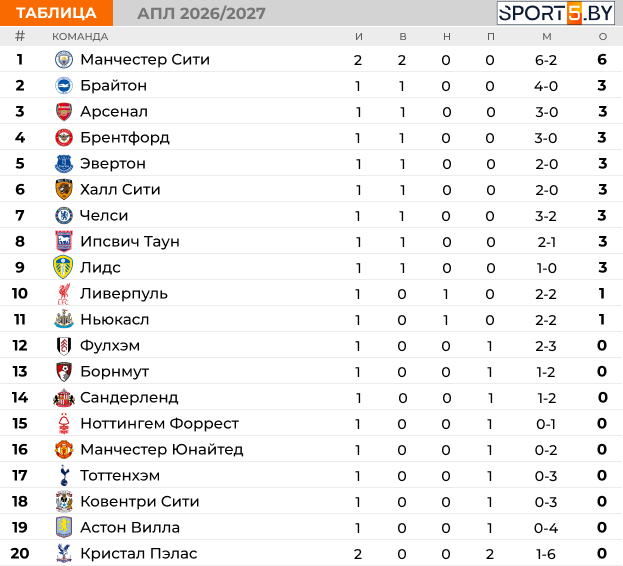Click the Arsenal club crest
The height and width of the screenshot is (566, 623).
pyautogui.click(x=64, y=112)
